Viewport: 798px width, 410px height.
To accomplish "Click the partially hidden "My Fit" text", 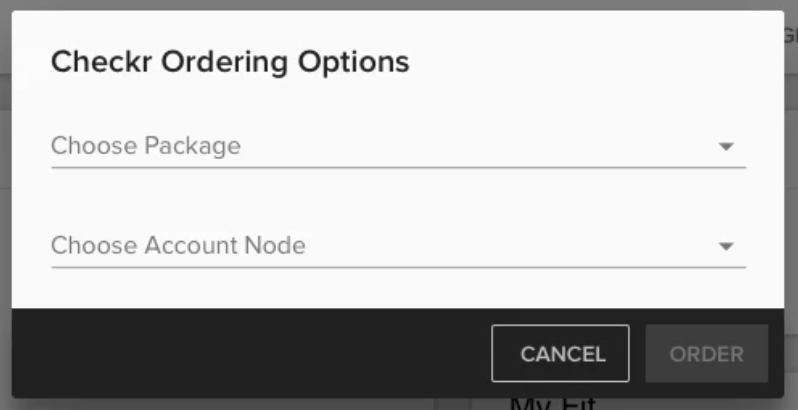I will pos(552,404).
